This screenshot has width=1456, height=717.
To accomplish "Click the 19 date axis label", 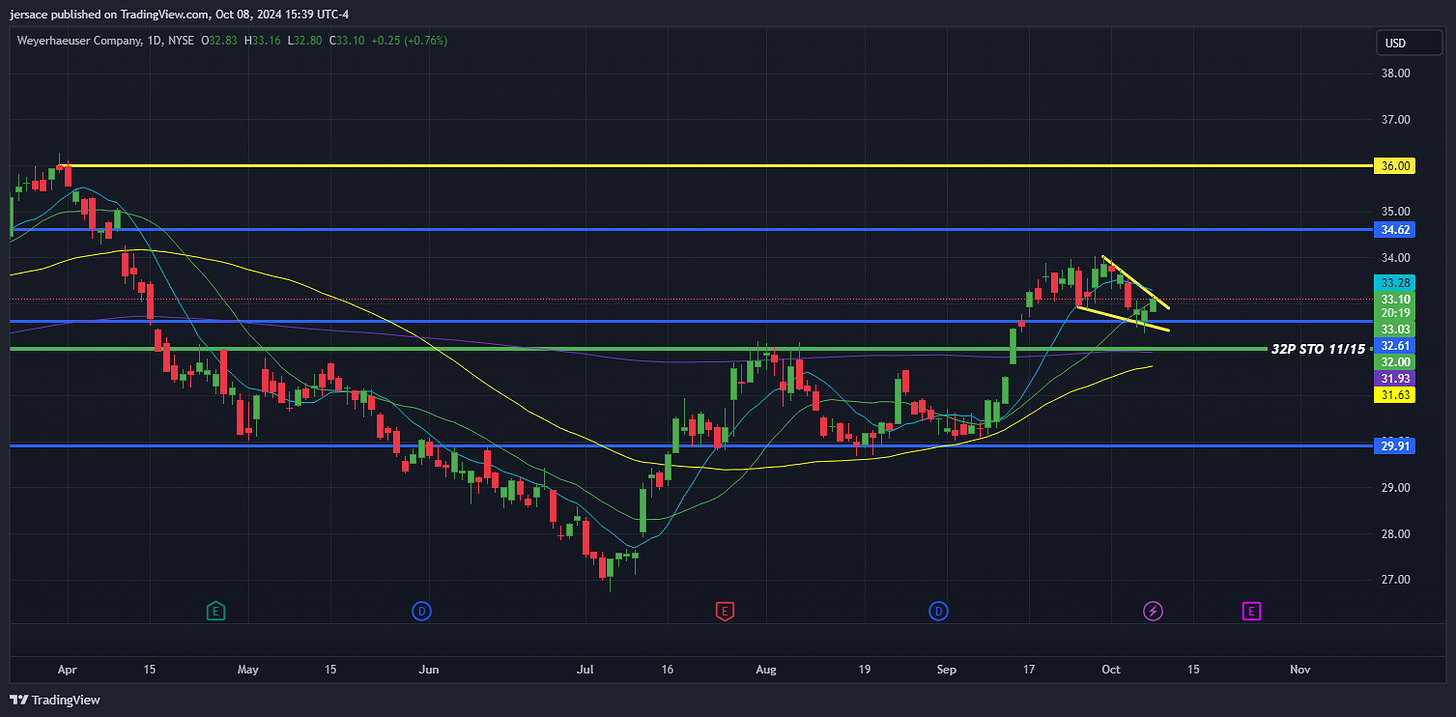I will [x=865, y=669].
